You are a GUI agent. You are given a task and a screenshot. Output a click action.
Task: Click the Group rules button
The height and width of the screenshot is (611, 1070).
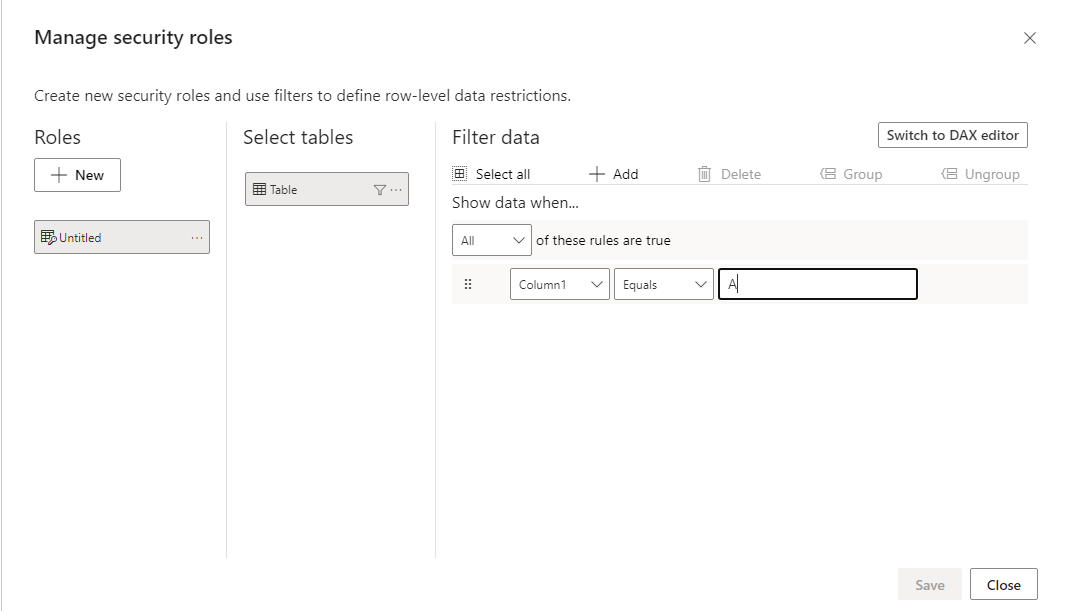coord(851,174)
